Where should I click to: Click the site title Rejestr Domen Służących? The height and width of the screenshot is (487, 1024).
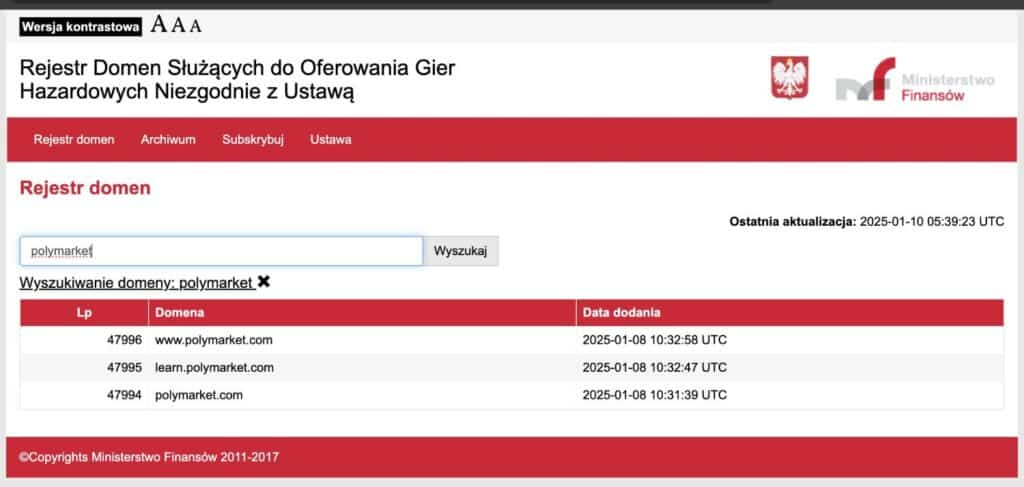[238, 80]
